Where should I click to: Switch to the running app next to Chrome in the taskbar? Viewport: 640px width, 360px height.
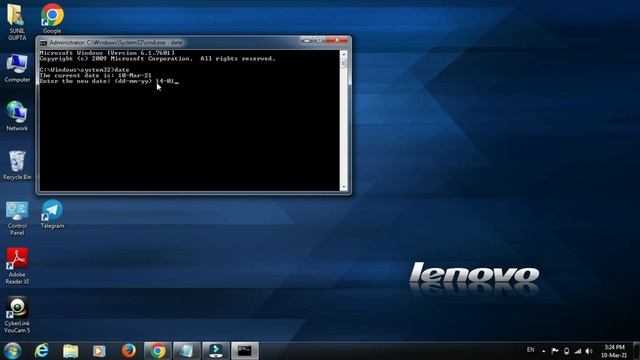187,351
